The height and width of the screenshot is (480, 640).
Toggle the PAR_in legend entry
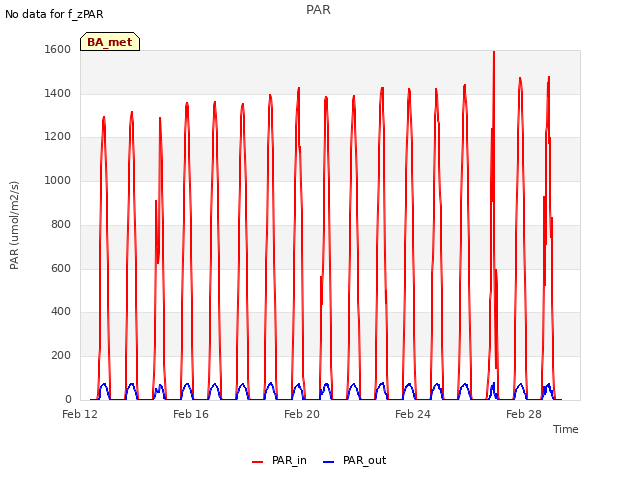coord(279,460)
